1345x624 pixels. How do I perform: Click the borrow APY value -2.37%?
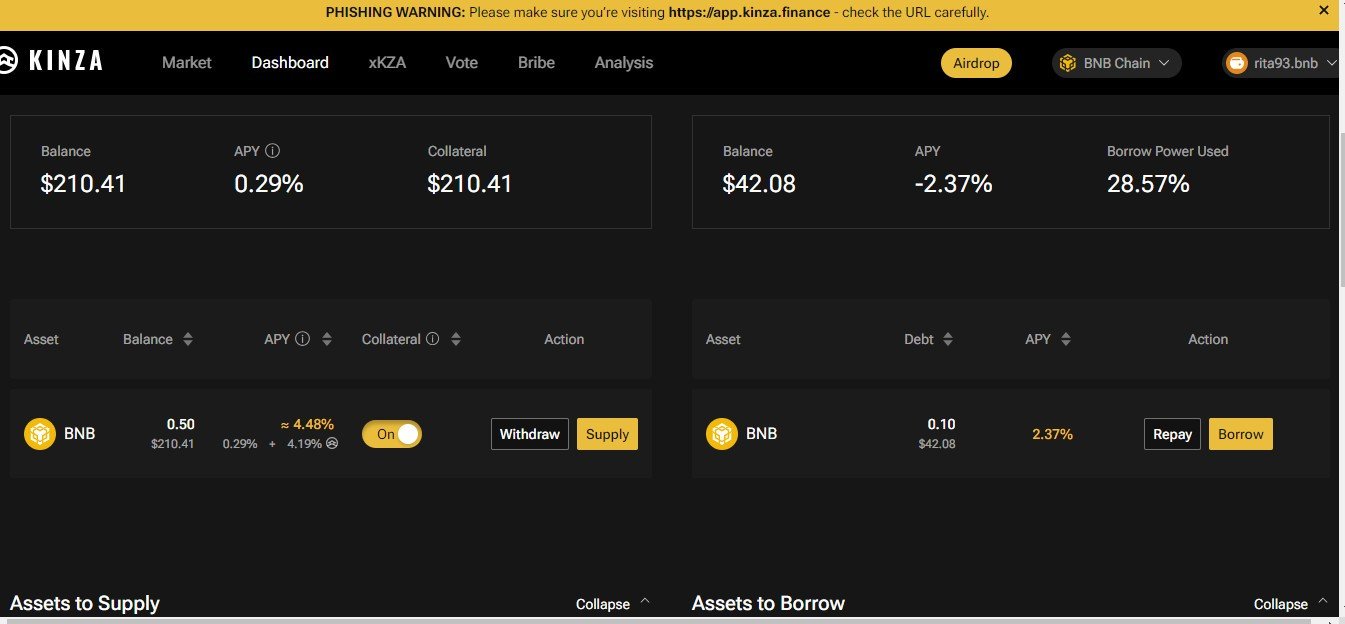point(954,184)
